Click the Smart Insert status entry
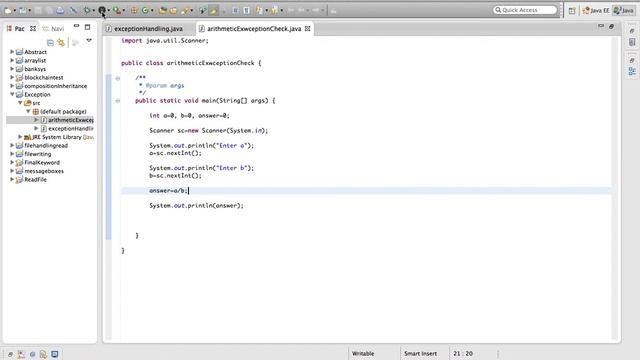640x360 pixels. 420,353
